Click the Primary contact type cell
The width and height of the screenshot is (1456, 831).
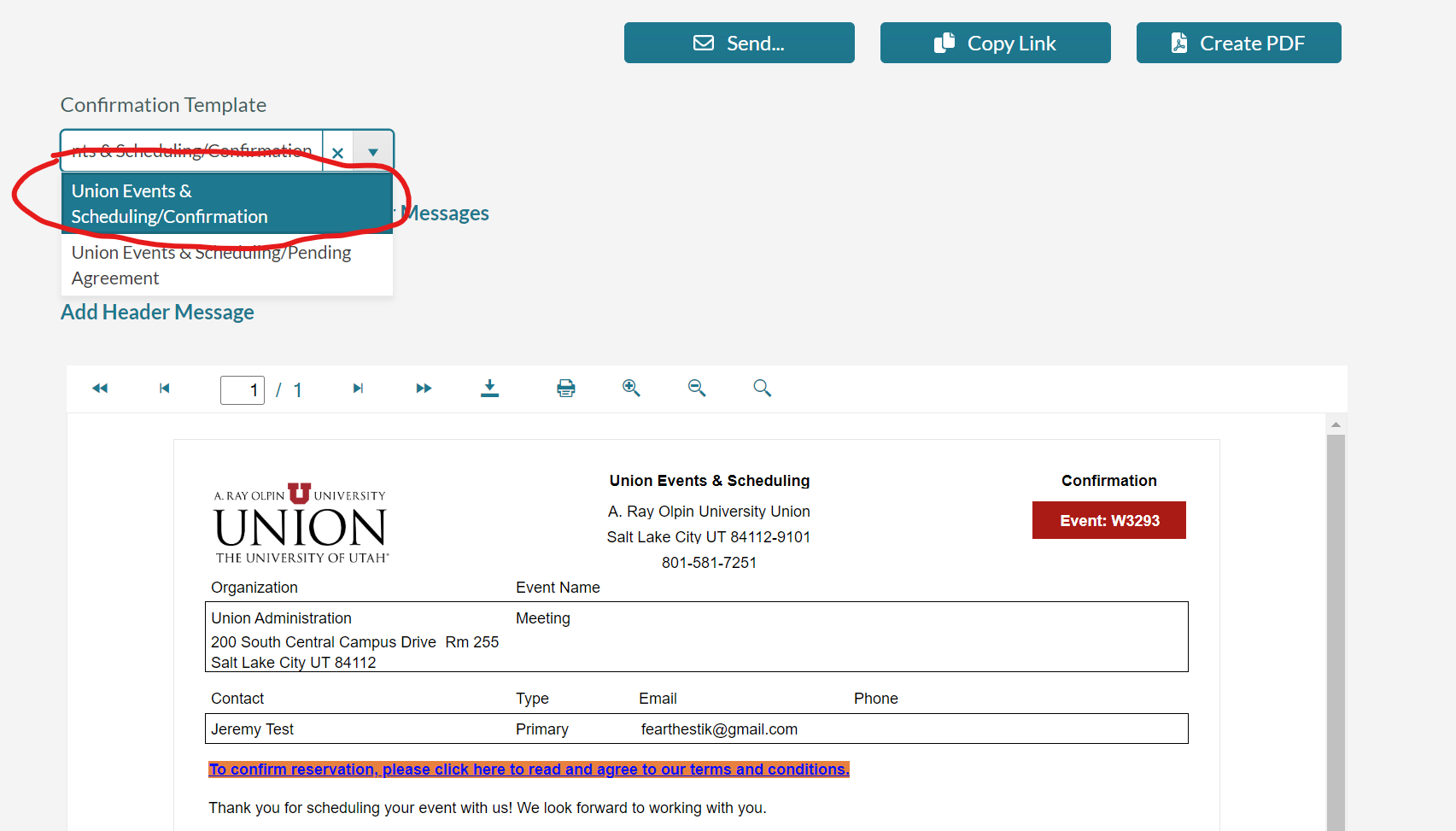541,729
